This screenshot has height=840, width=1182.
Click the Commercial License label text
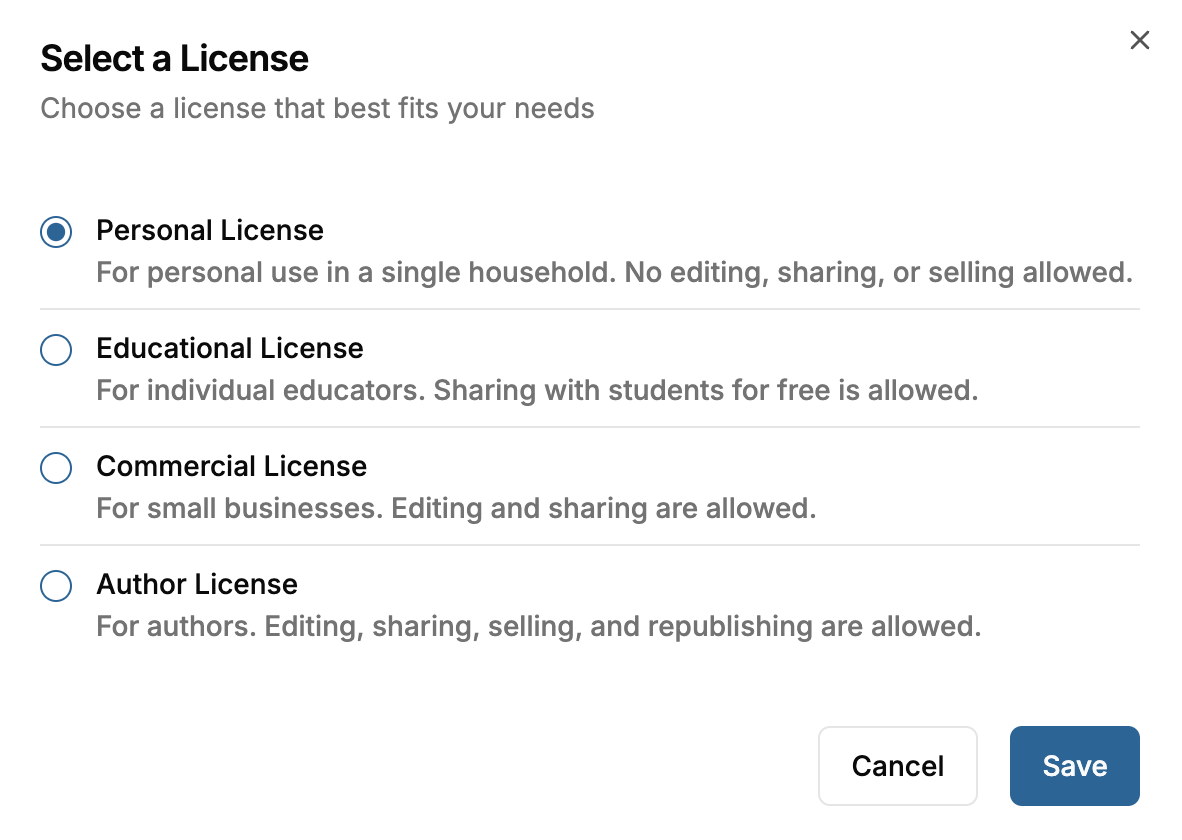[x=232, y=467]
